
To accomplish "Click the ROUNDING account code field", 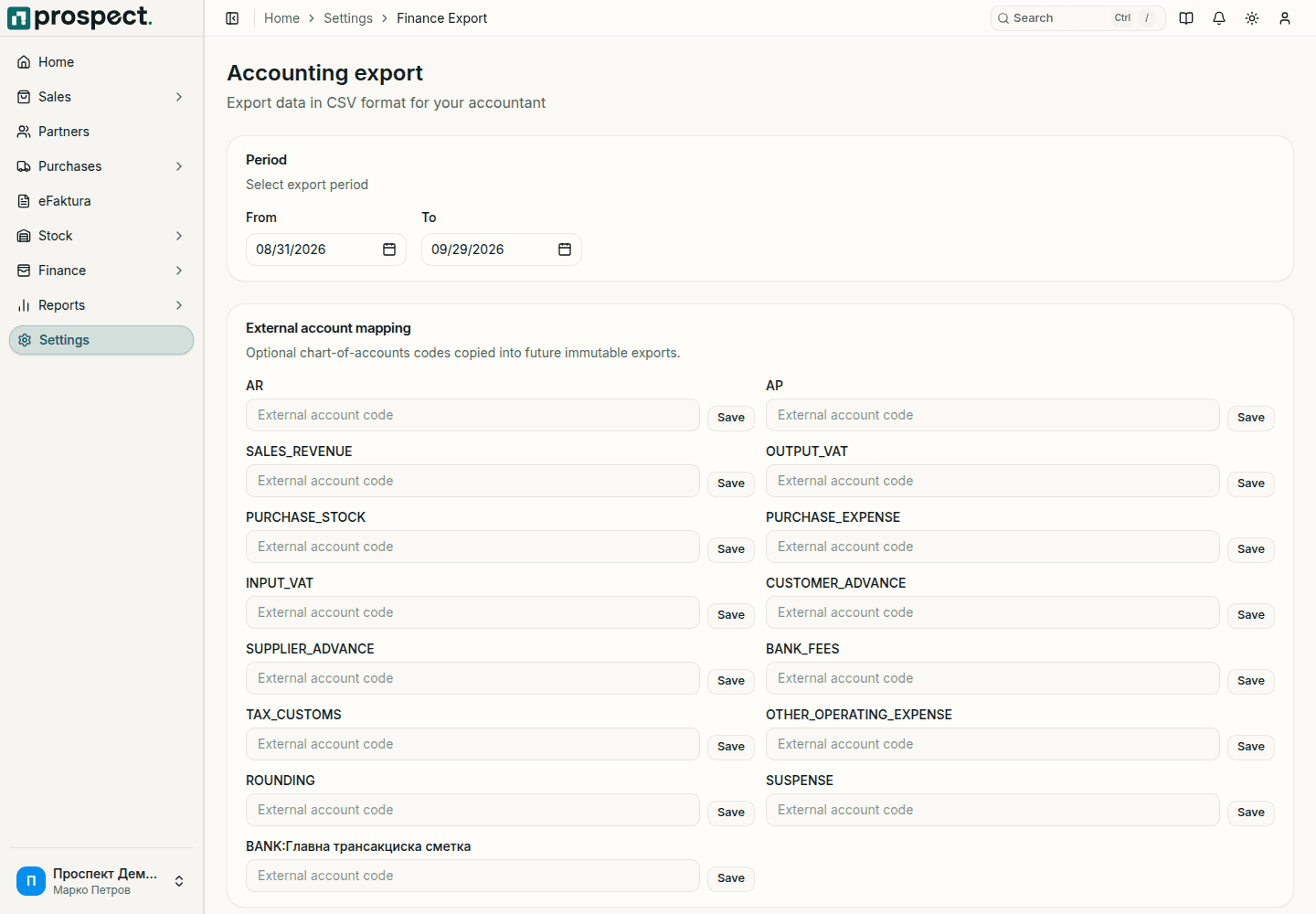I will tap(472, 810).
